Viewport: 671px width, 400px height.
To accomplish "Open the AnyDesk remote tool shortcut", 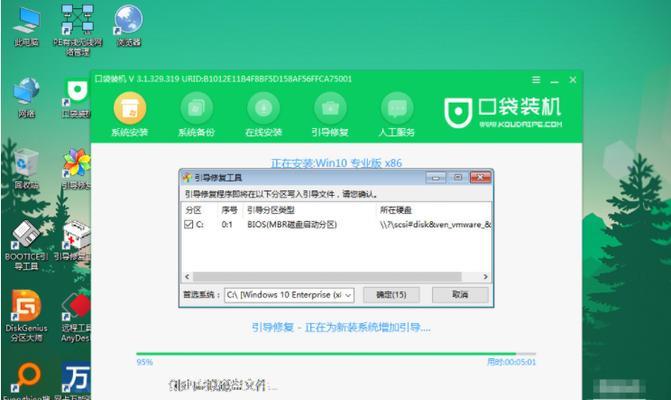I will [x=76, y=317].
